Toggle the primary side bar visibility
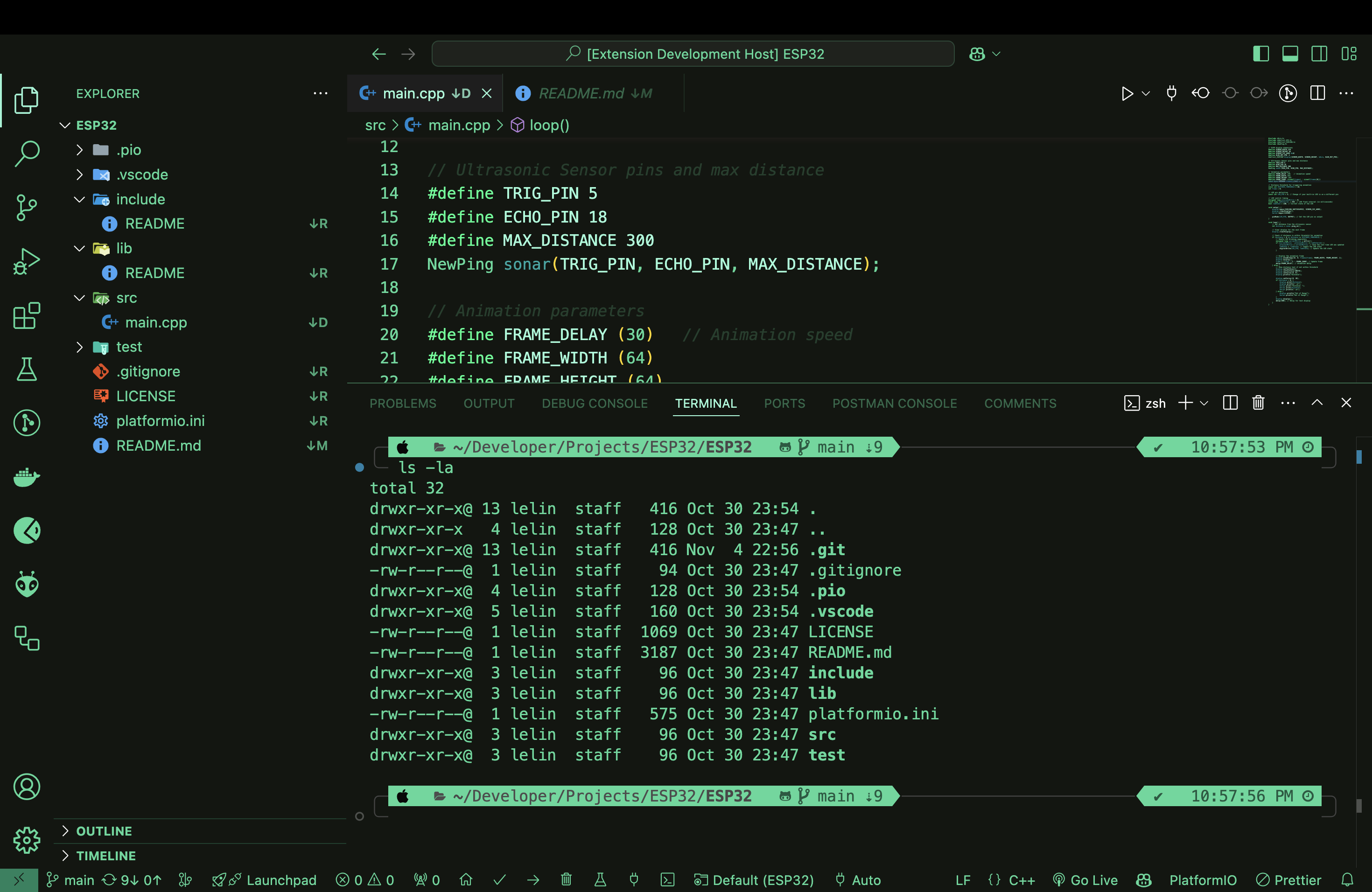The height and width of the screenshot is (892, 1372). [x=1261, y=54]
